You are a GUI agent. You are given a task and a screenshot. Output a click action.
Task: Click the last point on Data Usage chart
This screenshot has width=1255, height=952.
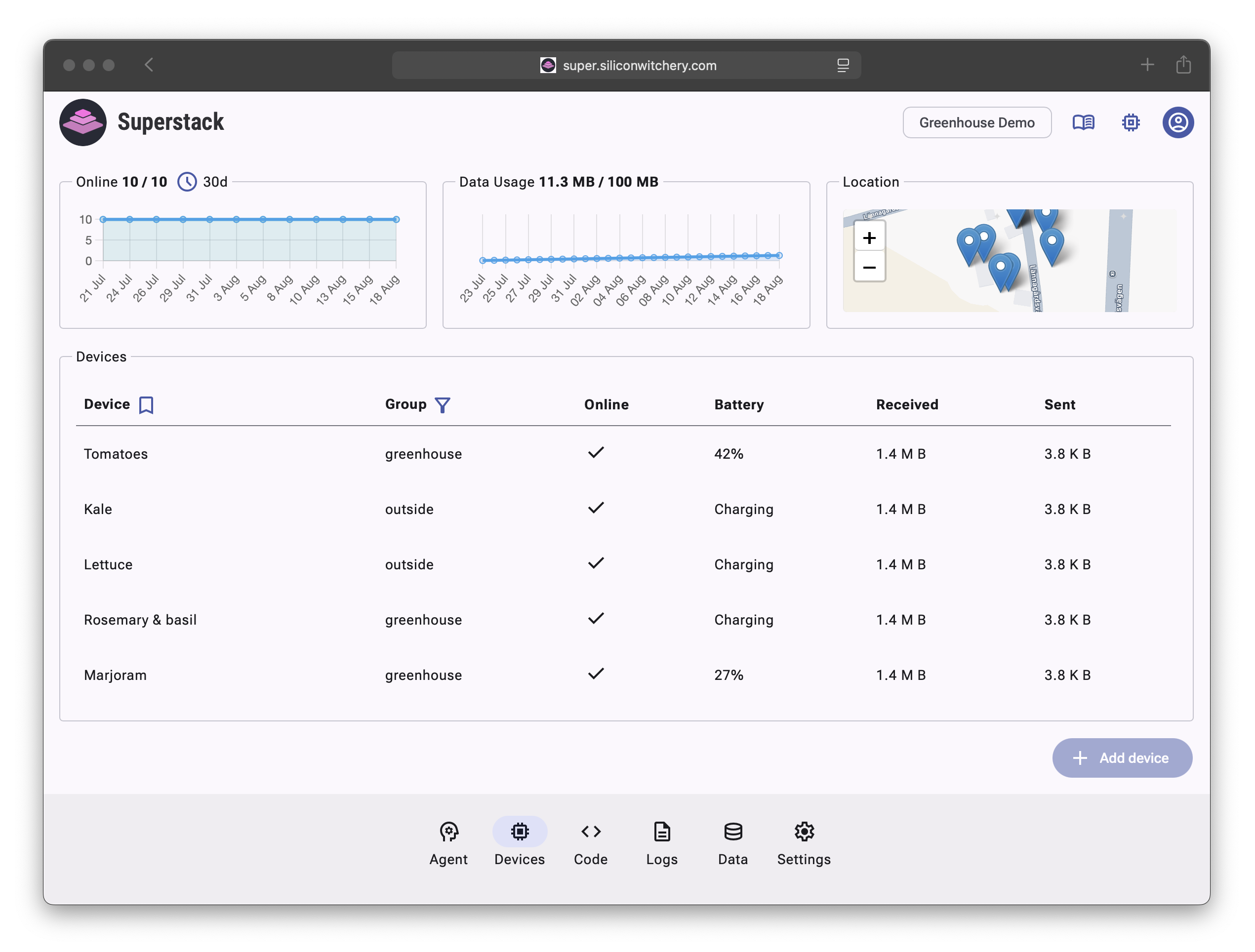779,255
